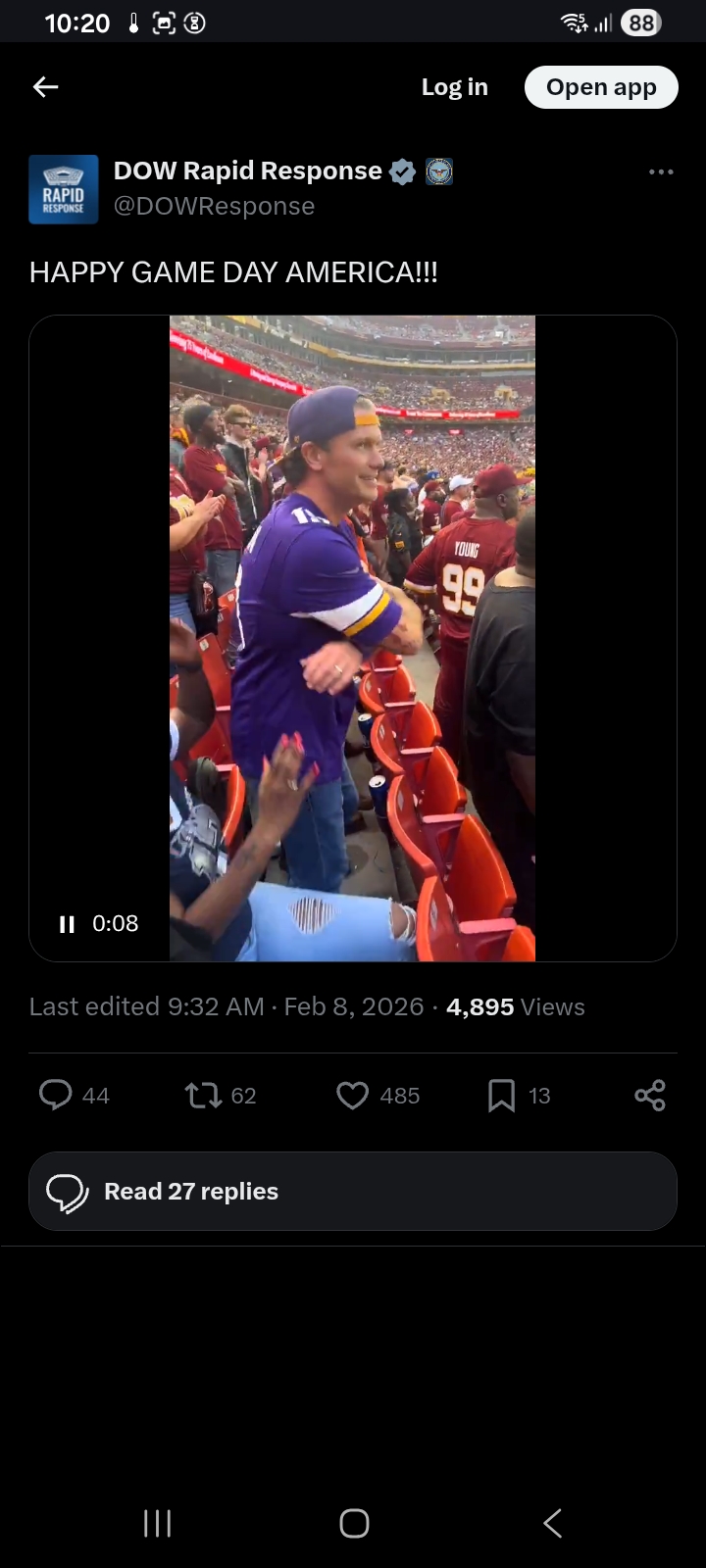Tap Android recent apps button

coord(157,1523)
